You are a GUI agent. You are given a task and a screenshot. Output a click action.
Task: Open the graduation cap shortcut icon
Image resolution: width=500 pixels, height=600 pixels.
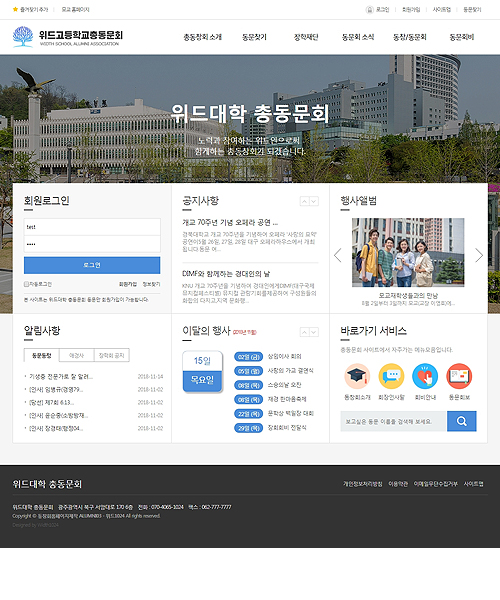357,376
